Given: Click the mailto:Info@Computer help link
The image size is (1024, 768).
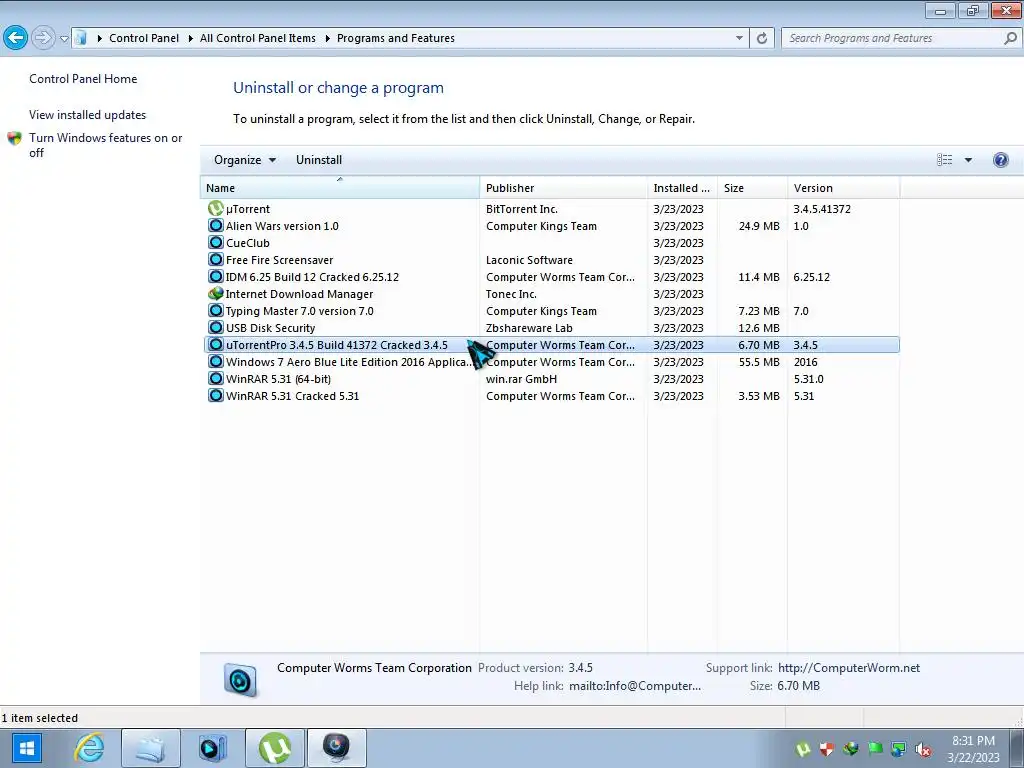Looking at the screenshot, I should click(x=635, y=686).
